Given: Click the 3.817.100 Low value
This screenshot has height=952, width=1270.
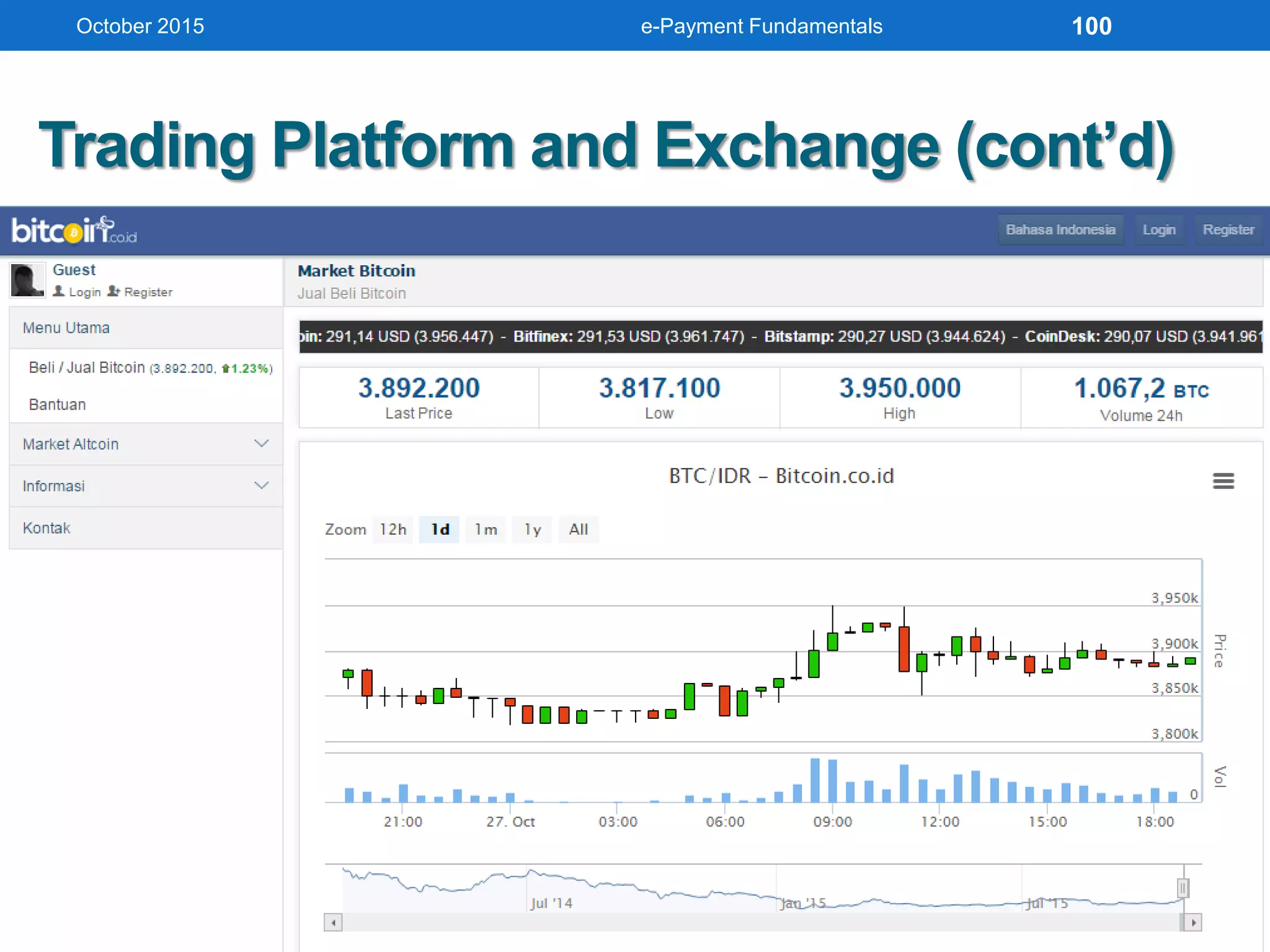Looking at the screenshot, I should 659,389.
